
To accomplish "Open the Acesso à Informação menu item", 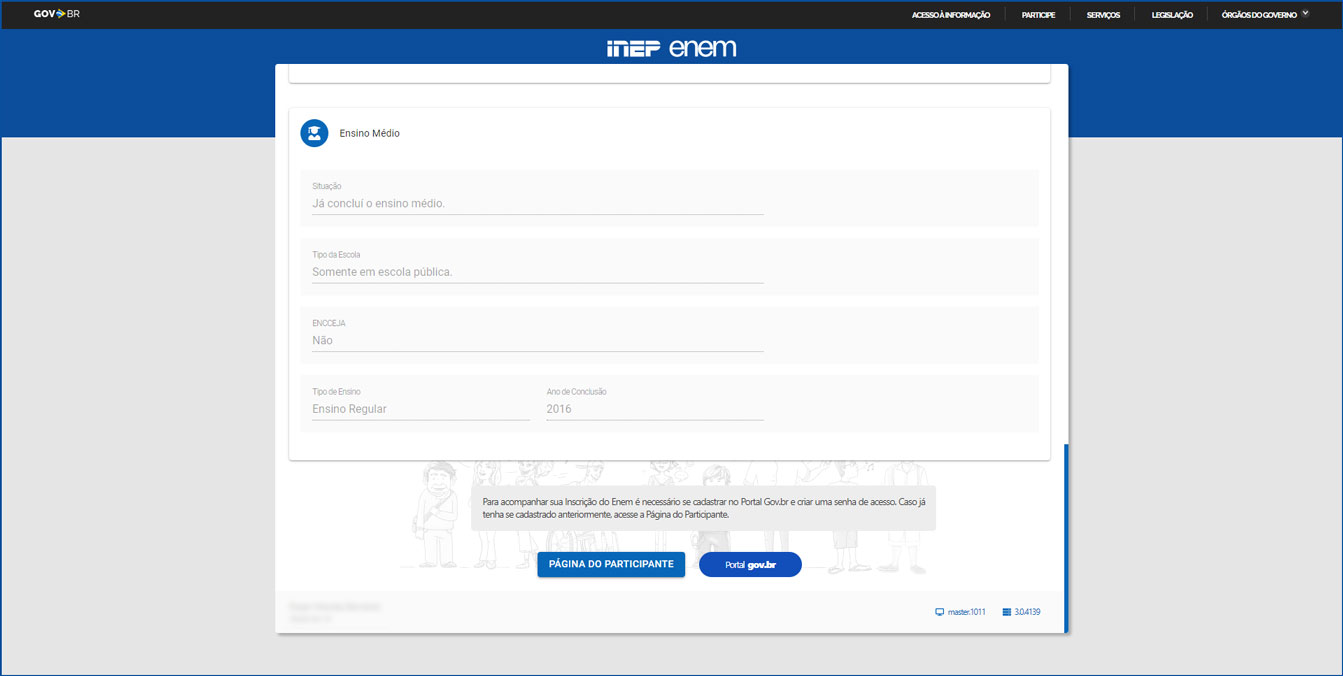I will (x=950, y=15).
